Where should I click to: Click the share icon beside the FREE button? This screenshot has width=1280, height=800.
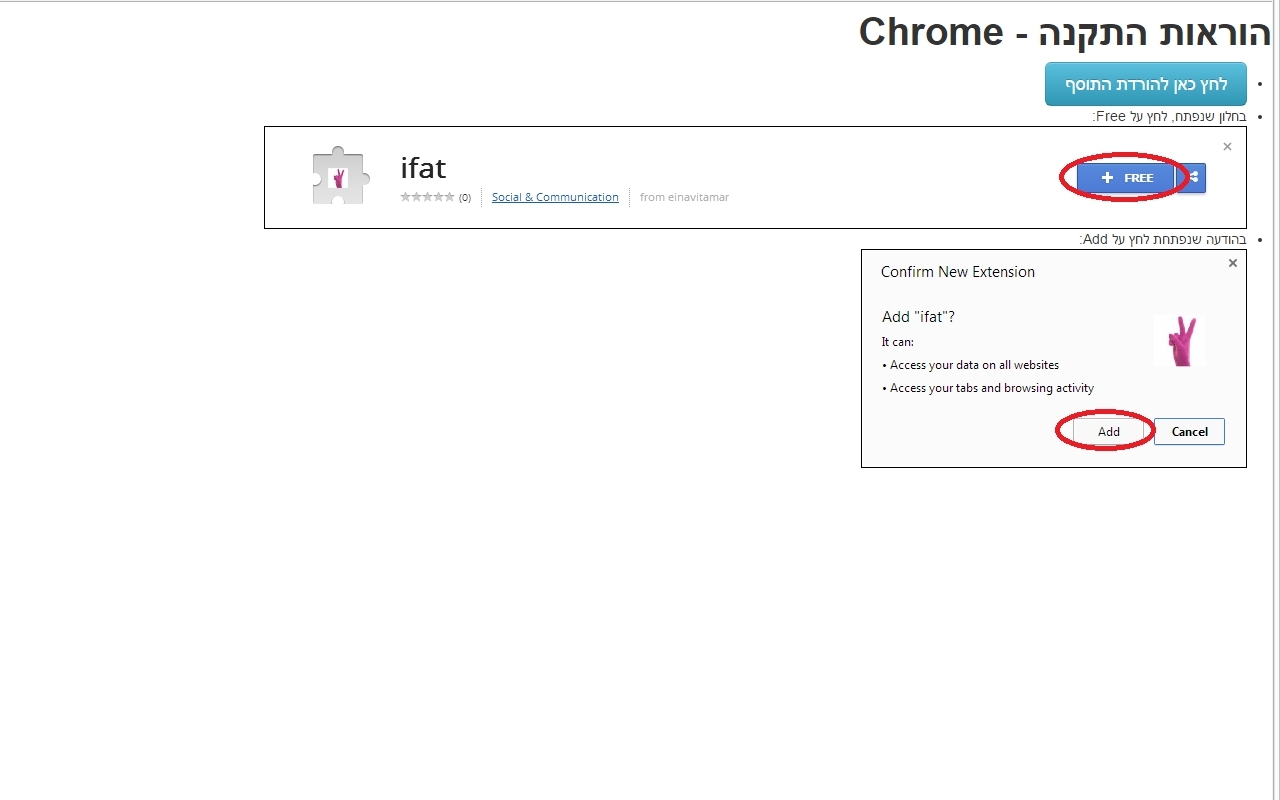point(1192,177)
